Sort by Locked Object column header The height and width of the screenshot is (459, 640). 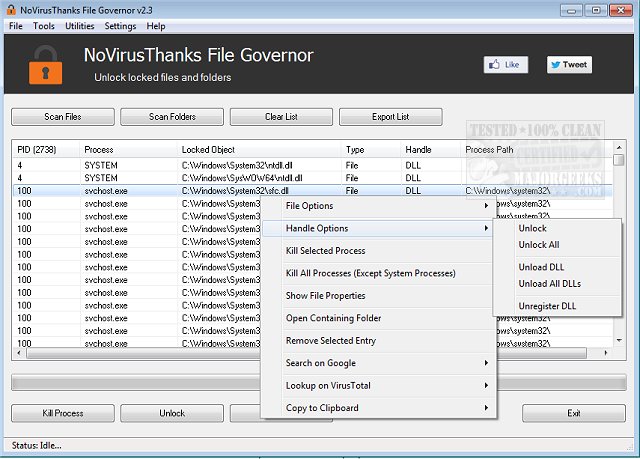click(260, 149)
